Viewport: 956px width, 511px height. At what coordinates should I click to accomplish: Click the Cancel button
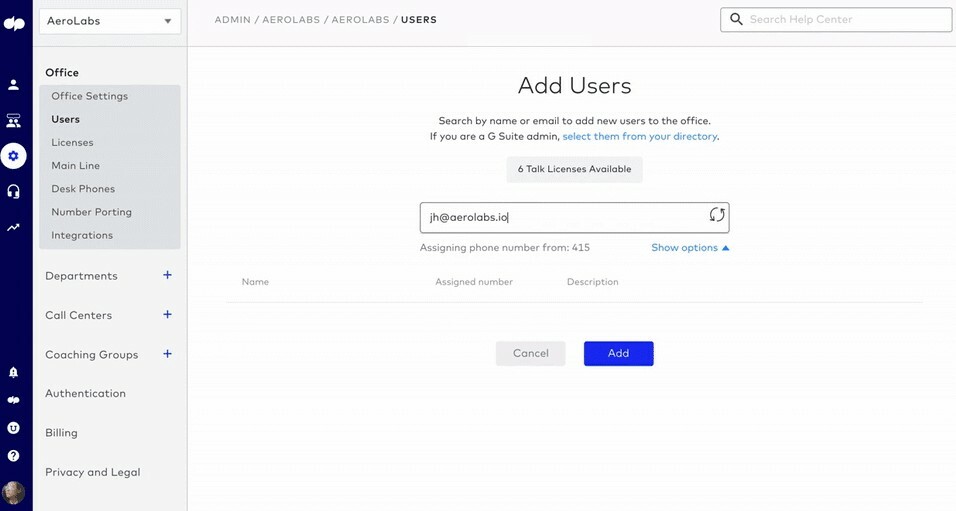pyautogui.click(x=530, y=353)
